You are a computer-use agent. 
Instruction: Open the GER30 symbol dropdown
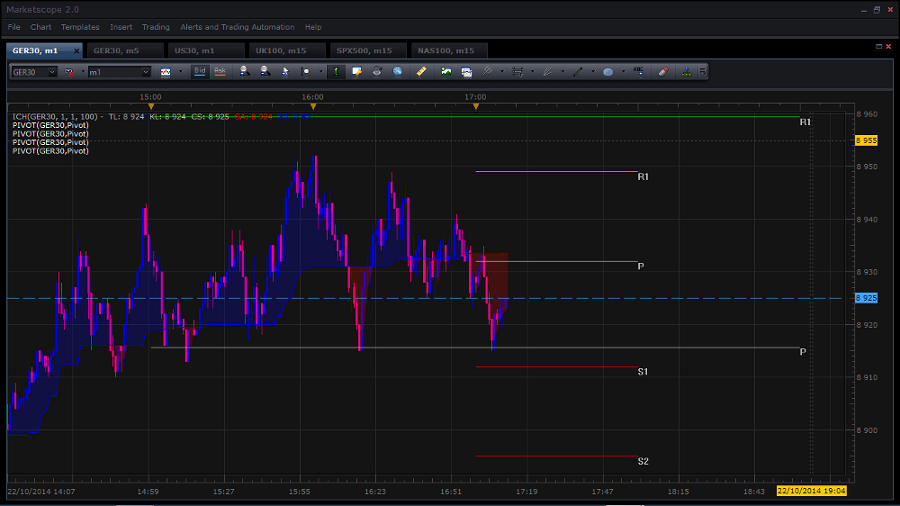click(x=52, y=72)
